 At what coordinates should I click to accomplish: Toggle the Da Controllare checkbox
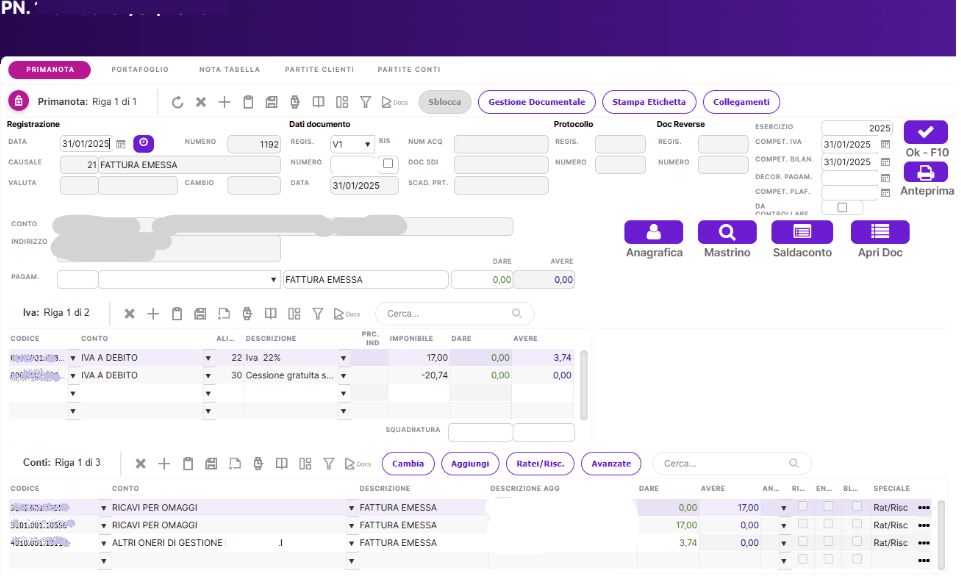[x=842, y=207]
